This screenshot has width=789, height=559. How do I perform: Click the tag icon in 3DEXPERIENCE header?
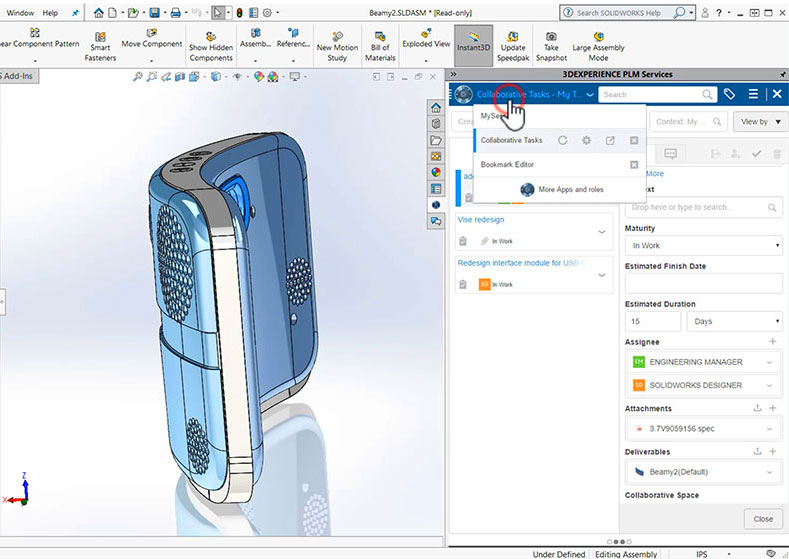coord(730,94)
